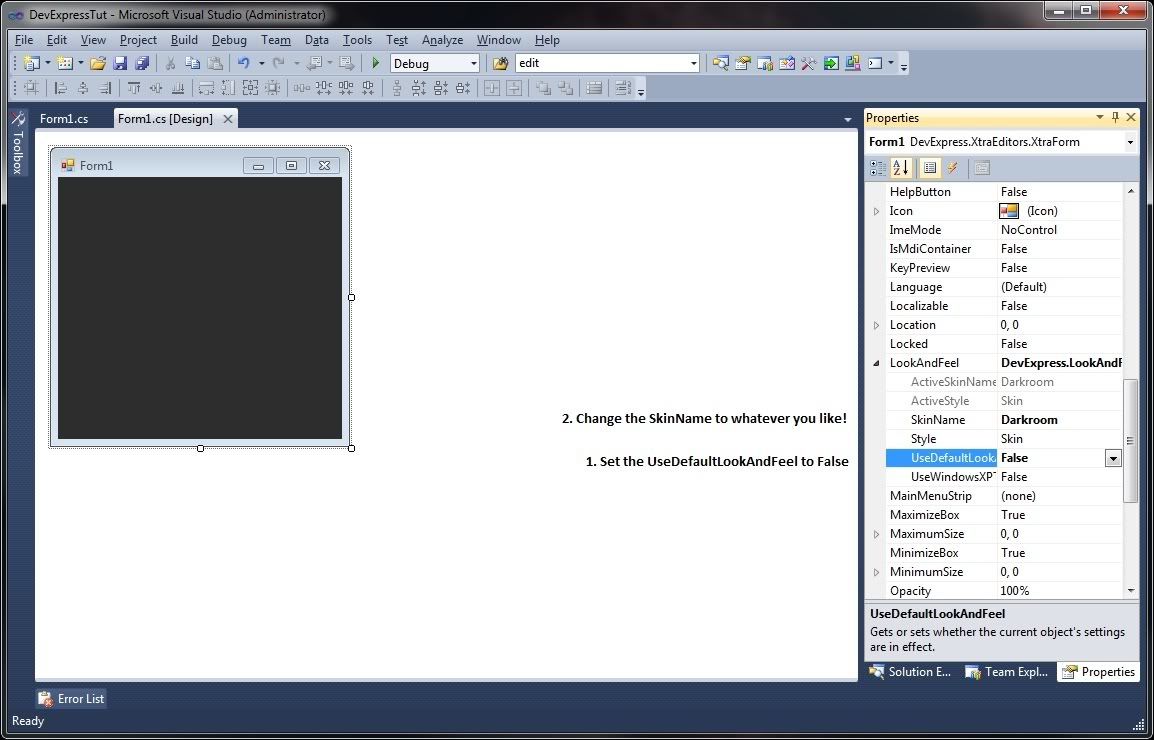Click the Properties panel vertical scrollbar thumb
The image size is (1154, 740).
(1131, 440)
